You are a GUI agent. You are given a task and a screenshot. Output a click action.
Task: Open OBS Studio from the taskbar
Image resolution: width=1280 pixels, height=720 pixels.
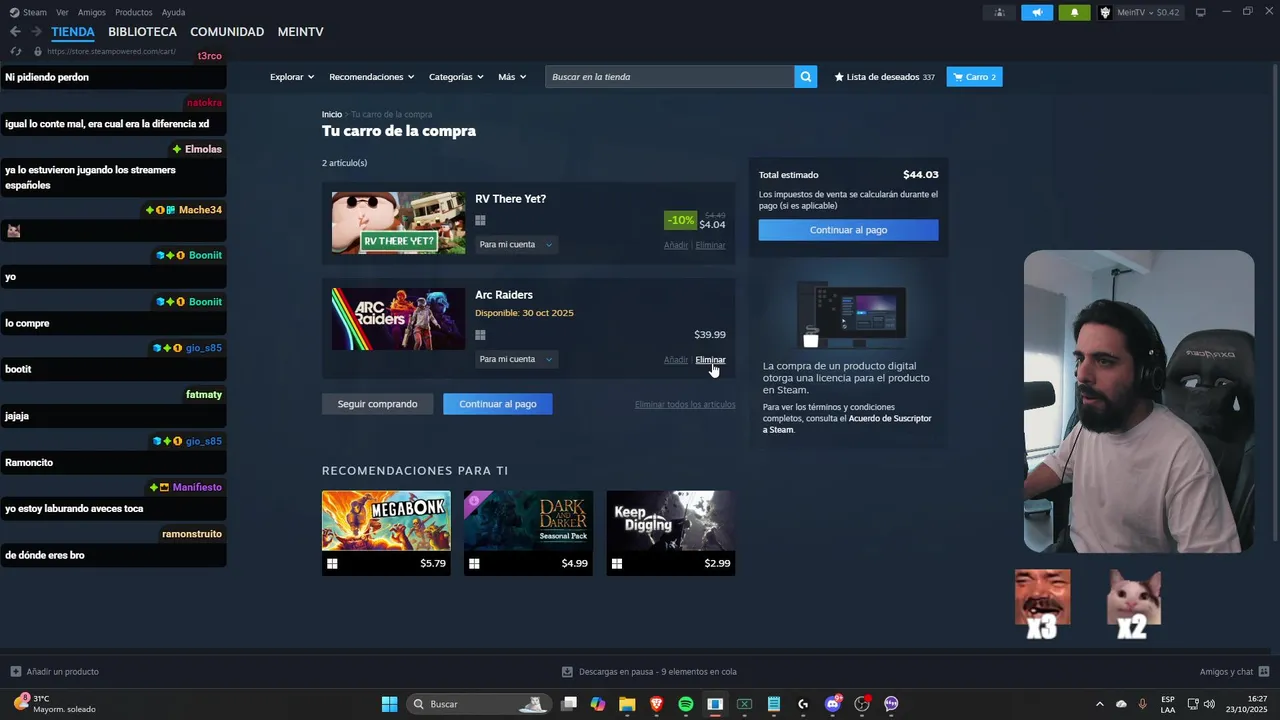pyautogui.click(x=862, y=704)
